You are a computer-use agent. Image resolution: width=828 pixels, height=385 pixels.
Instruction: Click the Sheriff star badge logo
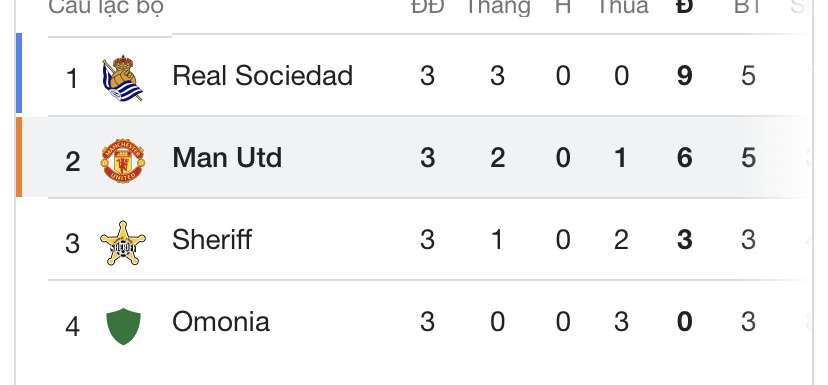(123, 243)
